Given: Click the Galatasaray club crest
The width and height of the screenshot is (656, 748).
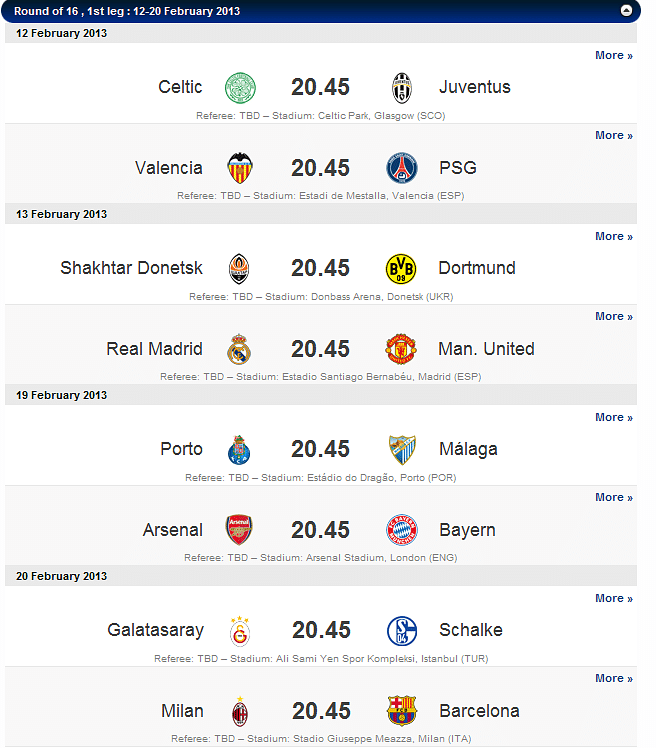Looking at the screenshot, I should tap(240, 630).
